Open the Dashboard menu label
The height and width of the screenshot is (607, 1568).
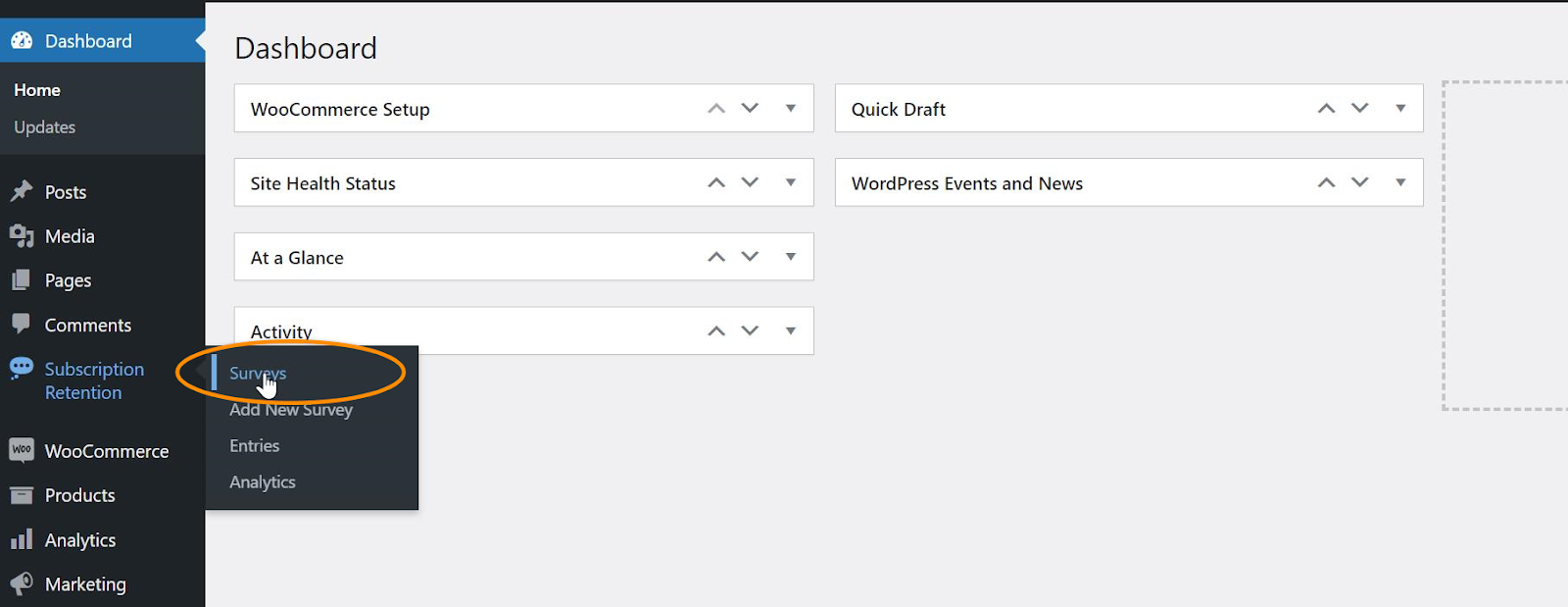(88, 41)
